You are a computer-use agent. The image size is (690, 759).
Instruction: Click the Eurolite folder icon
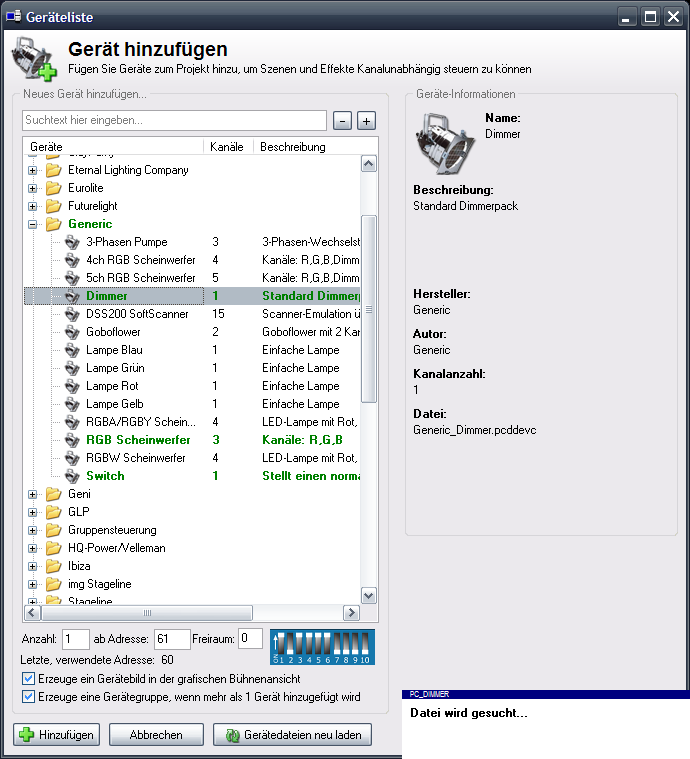click(x=53, y=188)
